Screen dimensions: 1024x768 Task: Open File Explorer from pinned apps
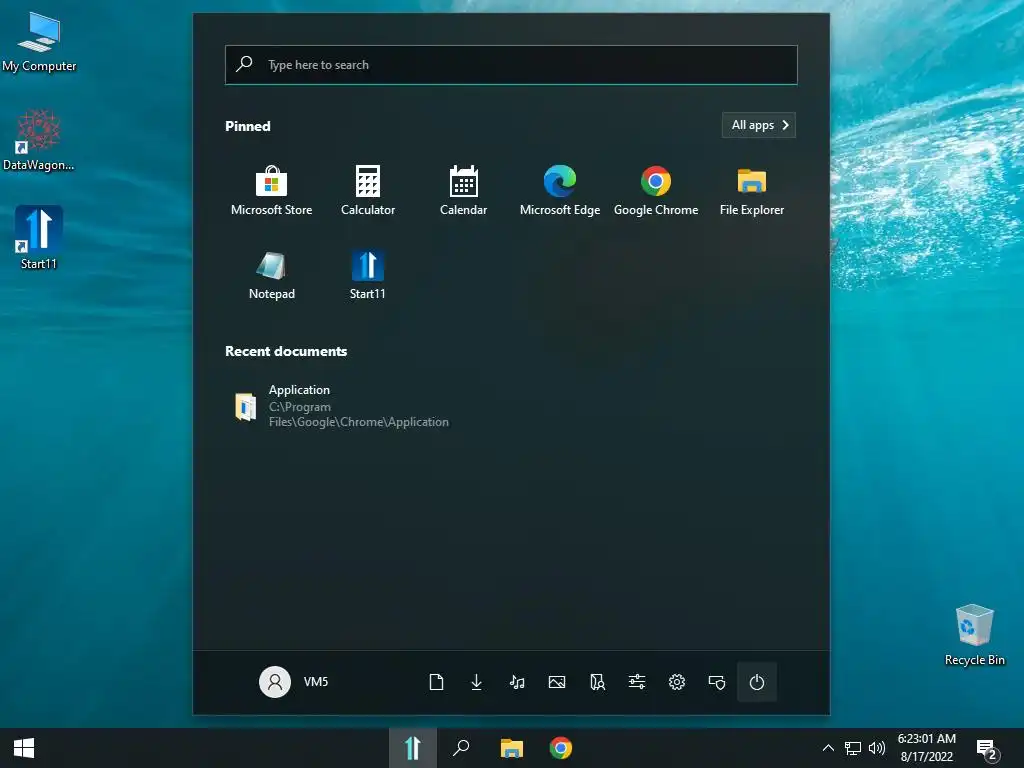(x=752, y=190)
